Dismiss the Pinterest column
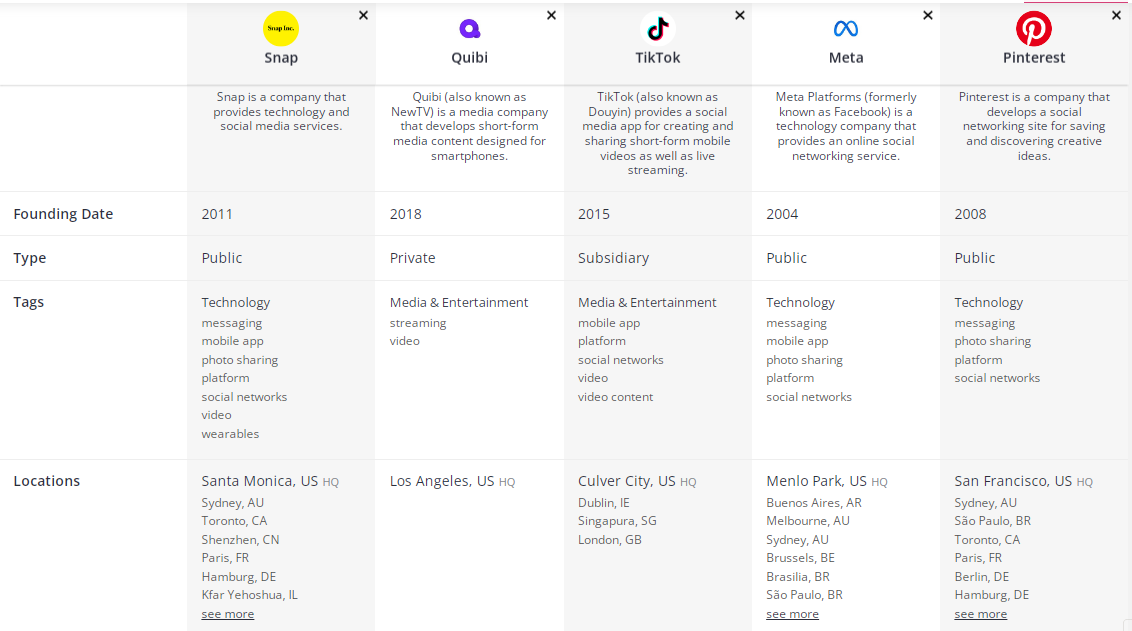 [x=1116, y=15]
